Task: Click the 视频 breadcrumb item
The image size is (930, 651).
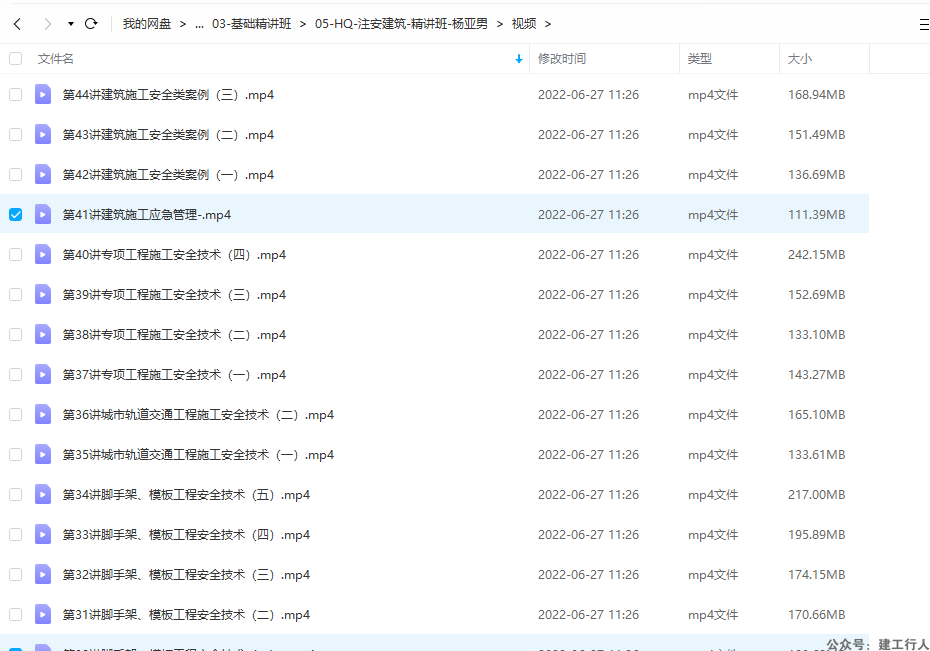Action: point(524,24)
